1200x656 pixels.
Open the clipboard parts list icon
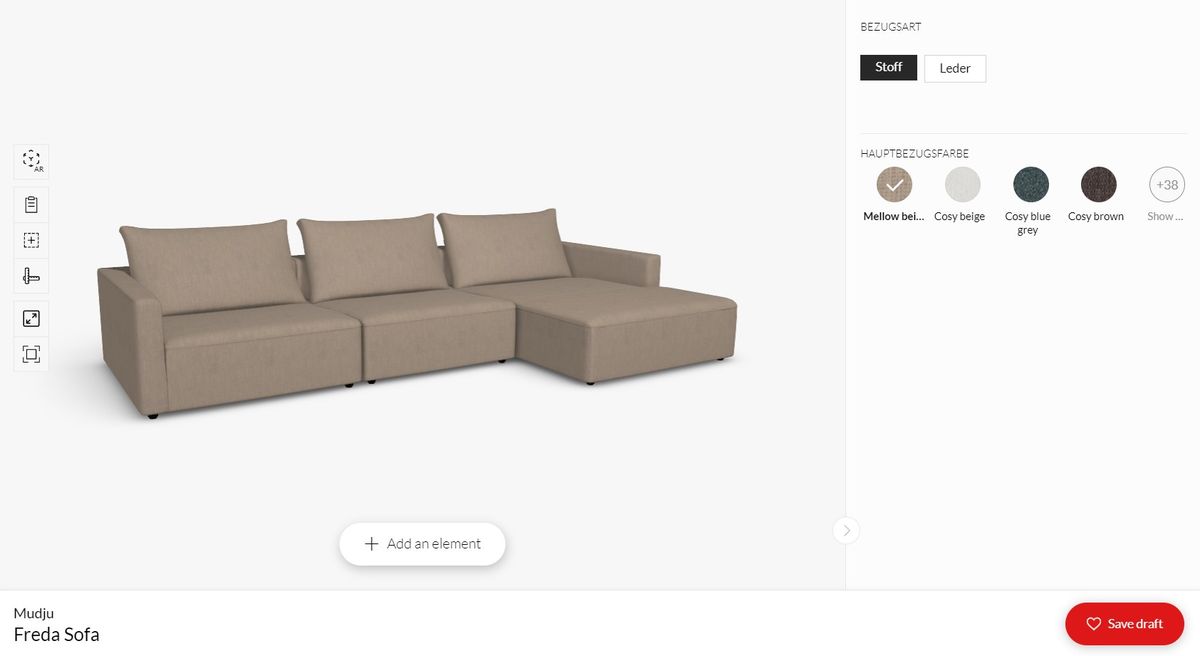(x=31, y=204)
